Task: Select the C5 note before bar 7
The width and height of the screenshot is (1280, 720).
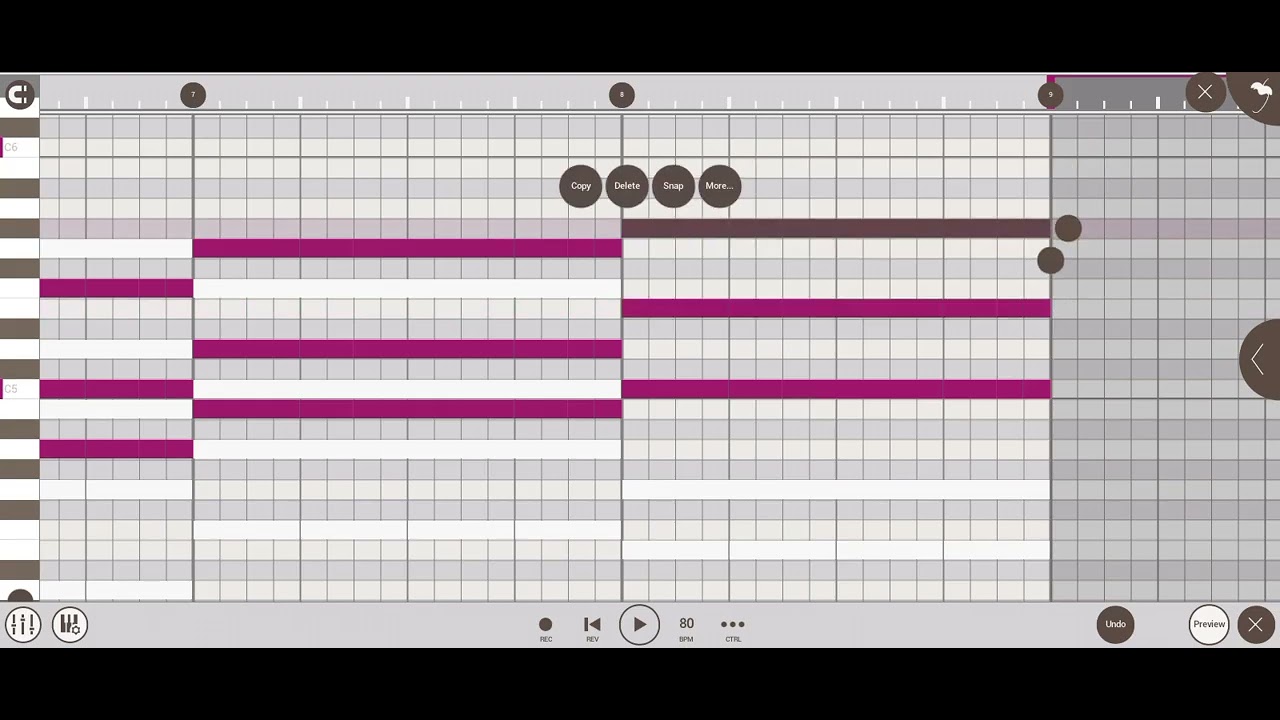Action: click(116, 389)
